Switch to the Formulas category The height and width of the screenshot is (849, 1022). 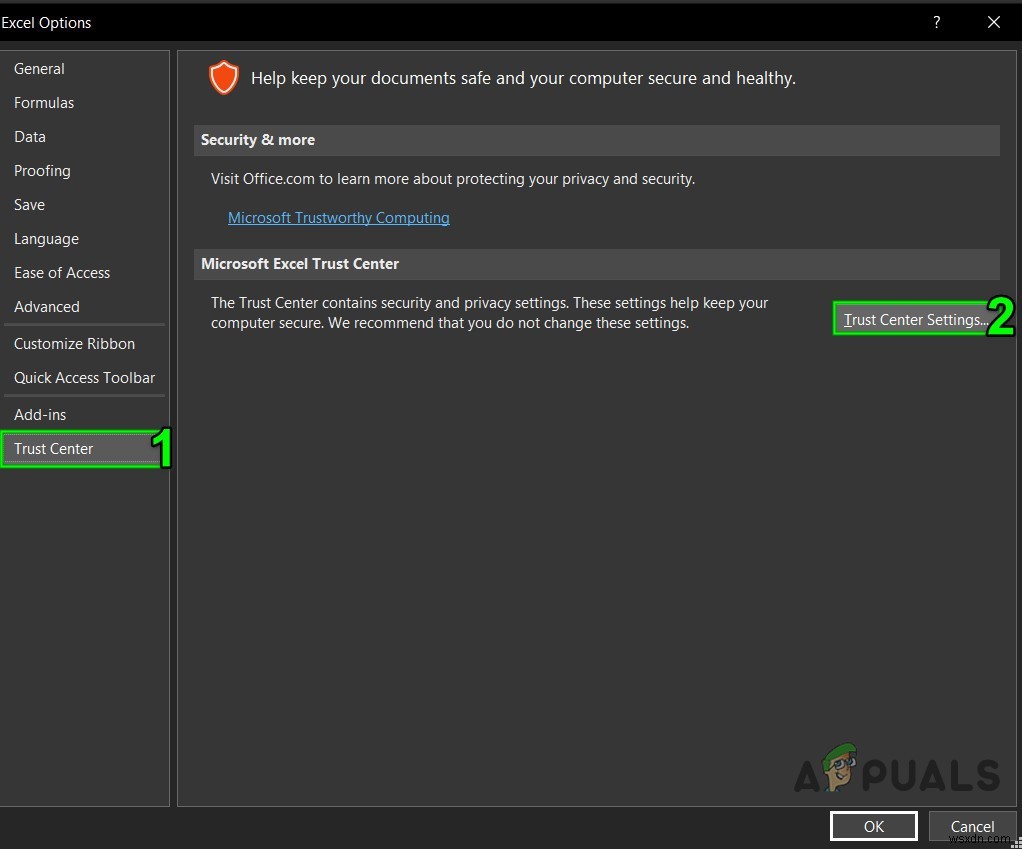44,103
